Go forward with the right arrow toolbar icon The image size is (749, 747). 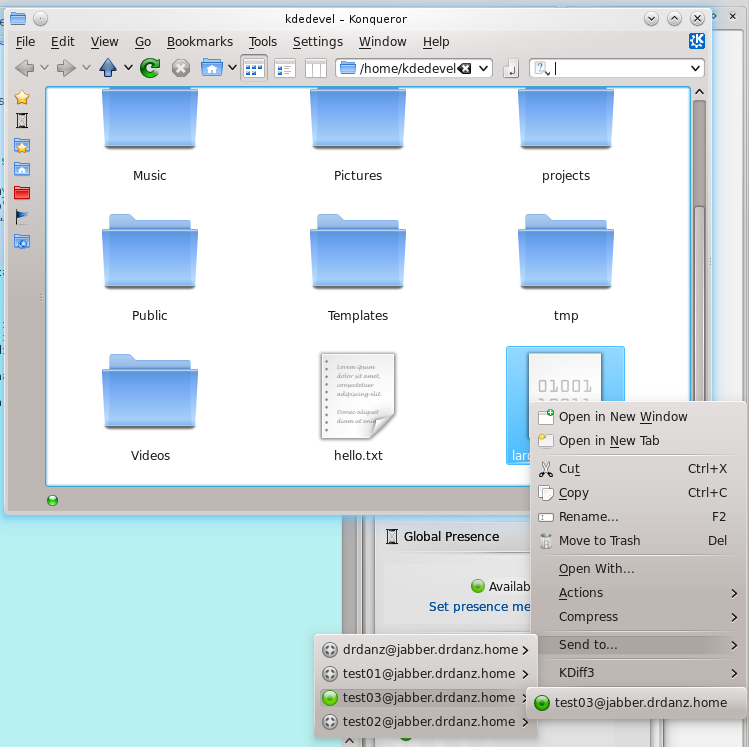click(66, 68)
